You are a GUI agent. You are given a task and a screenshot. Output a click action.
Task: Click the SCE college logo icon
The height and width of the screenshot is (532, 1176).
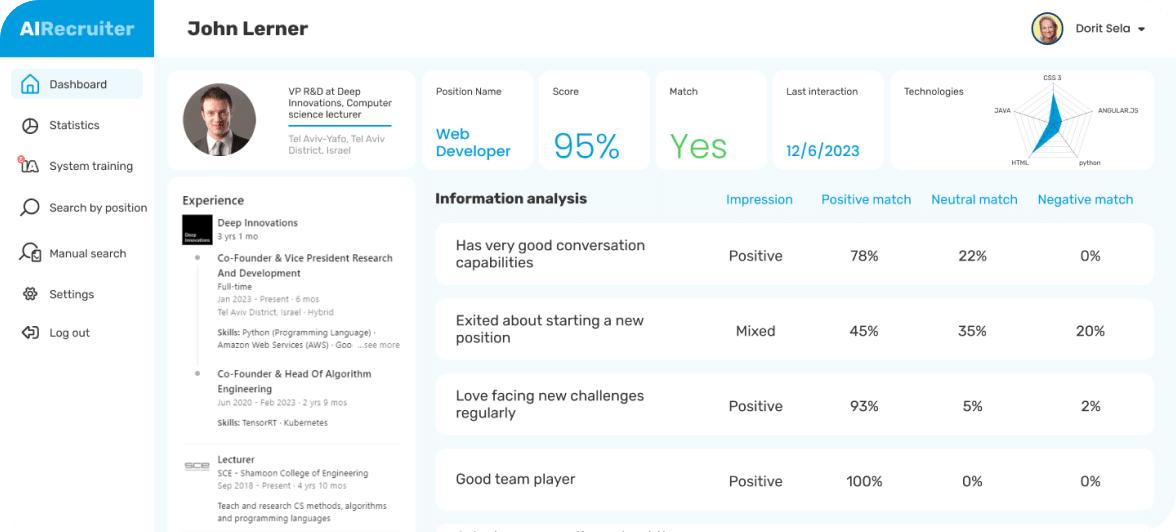coord(197,466)
